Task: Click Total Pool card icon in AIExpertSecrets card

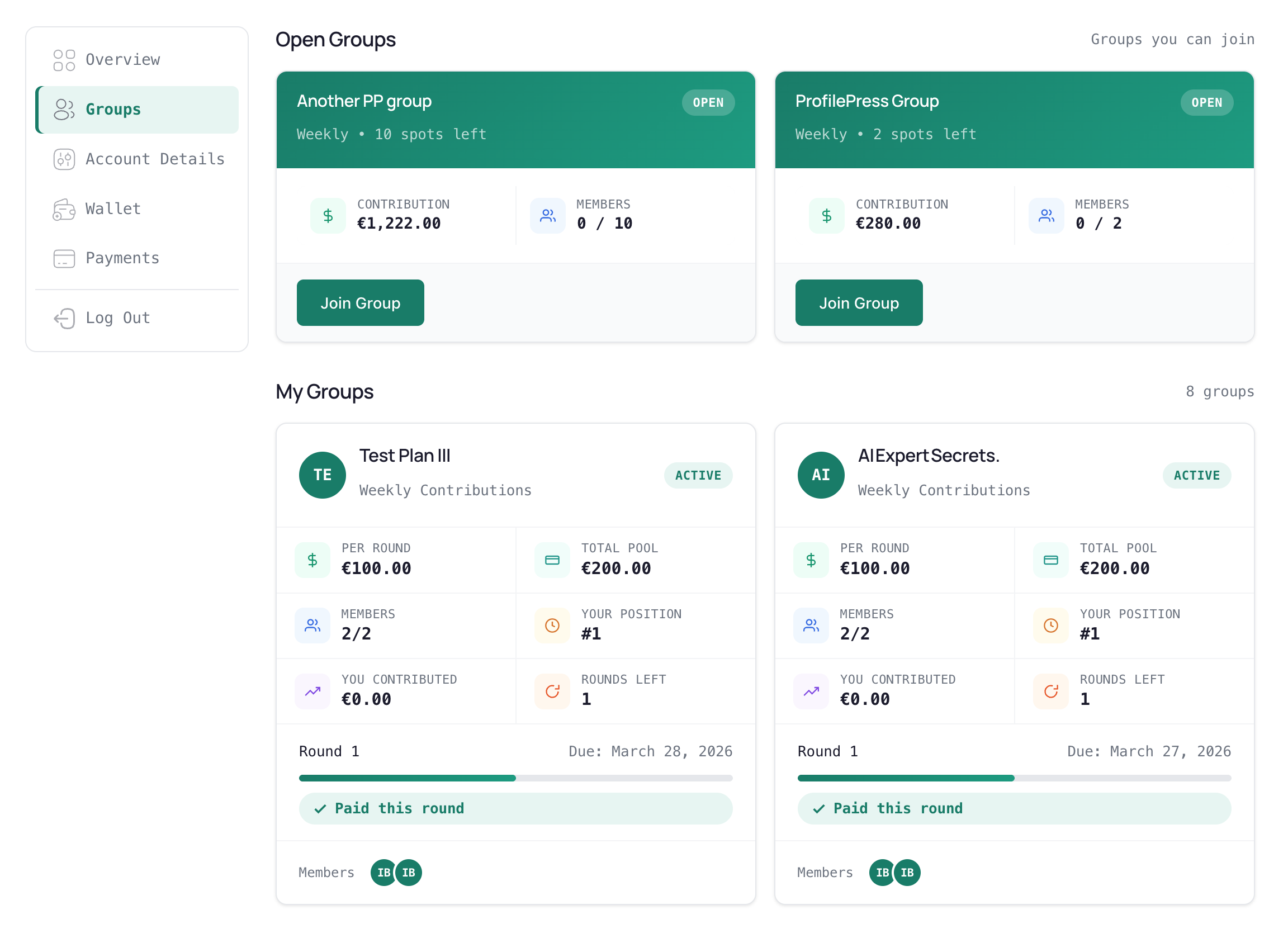Action: pyautogui.click(x=1050, y=560)
